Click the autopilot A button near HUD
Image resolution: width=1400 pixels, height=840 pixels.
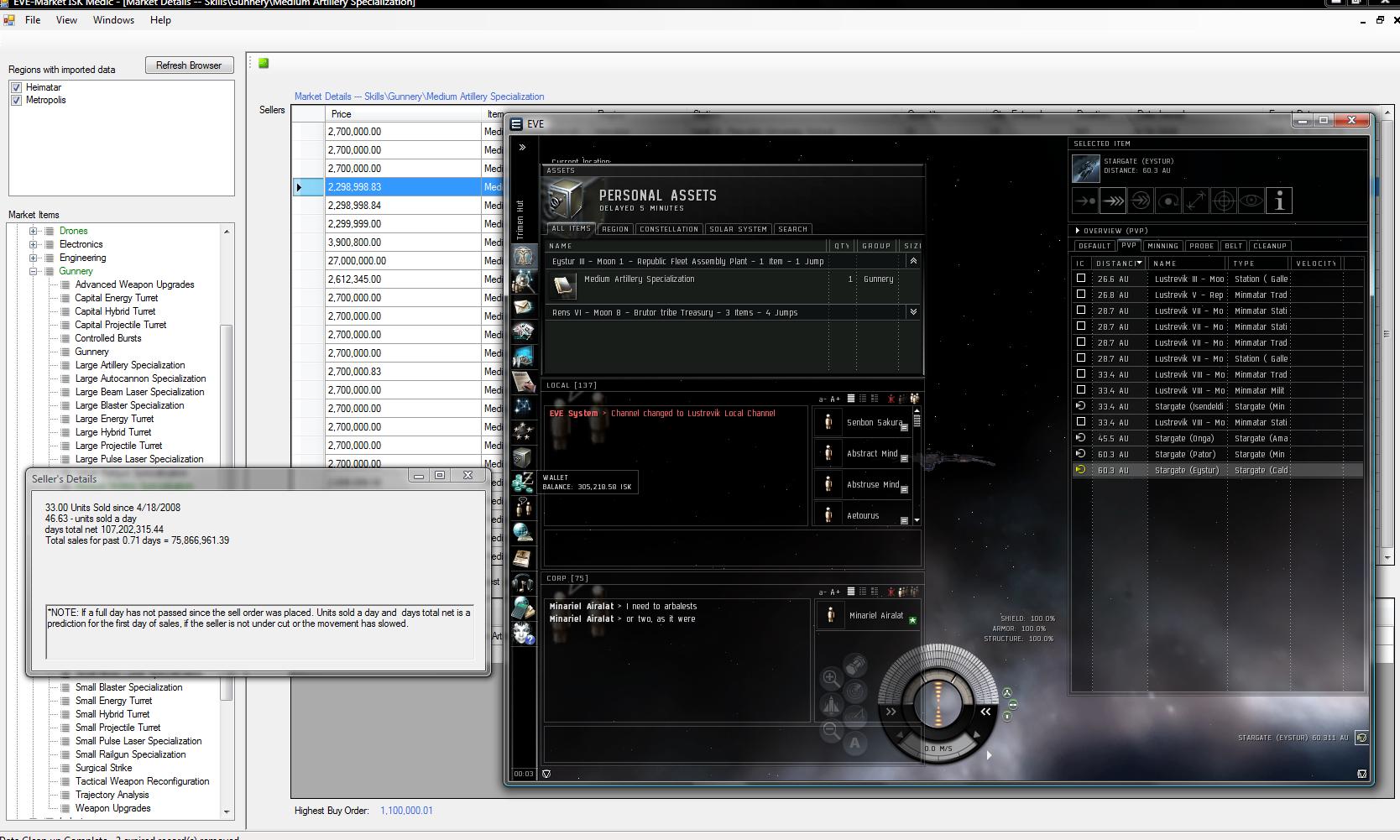coord(854,743)
